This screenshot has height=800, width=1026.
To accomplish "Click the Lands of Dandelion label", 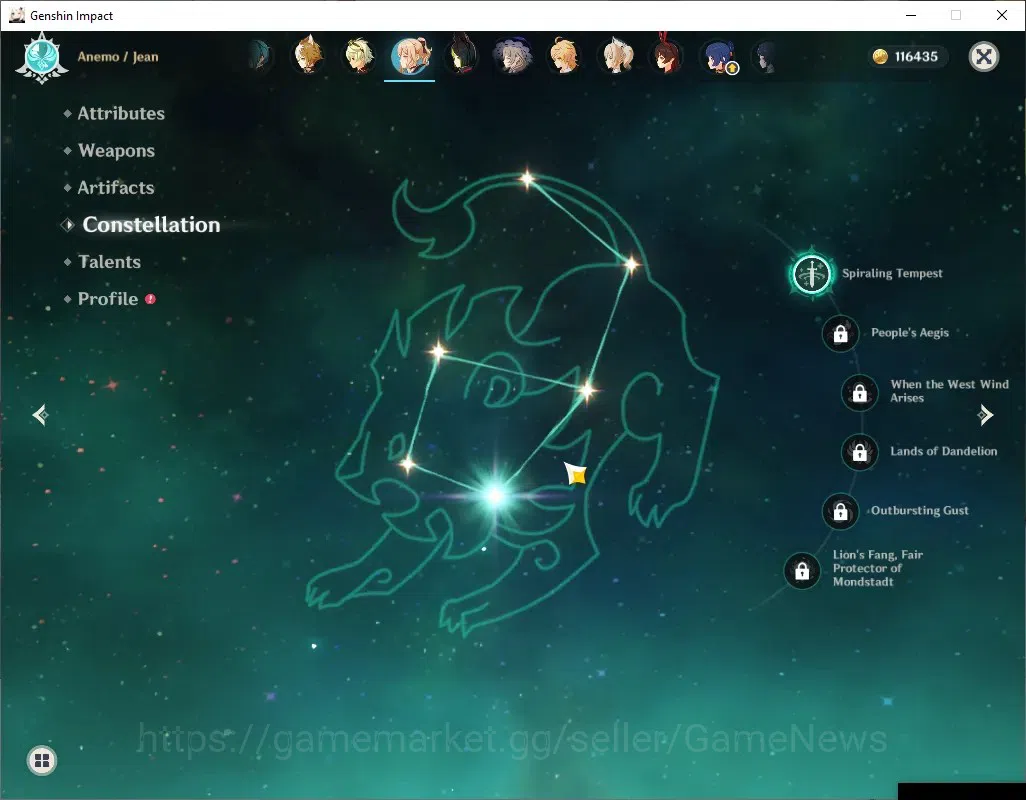I will point(944,451).
